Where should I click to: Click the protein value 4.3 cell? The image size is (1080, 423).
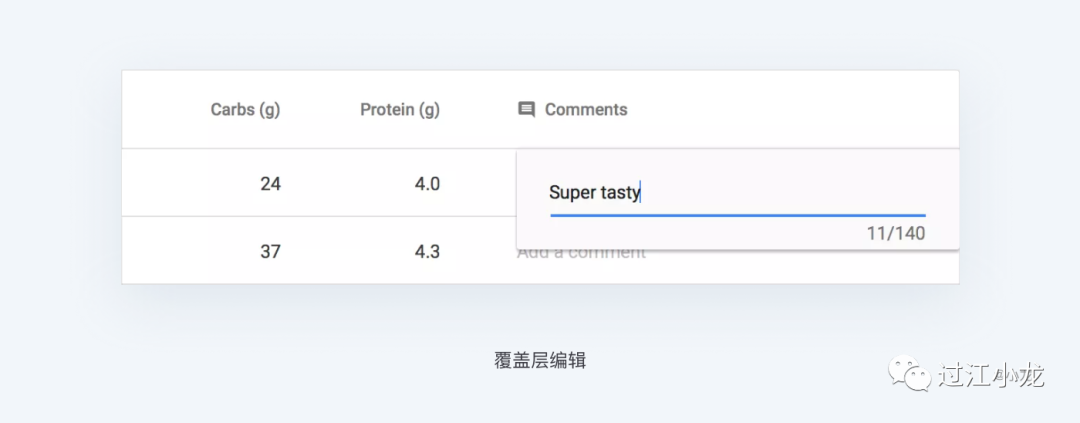427,251
